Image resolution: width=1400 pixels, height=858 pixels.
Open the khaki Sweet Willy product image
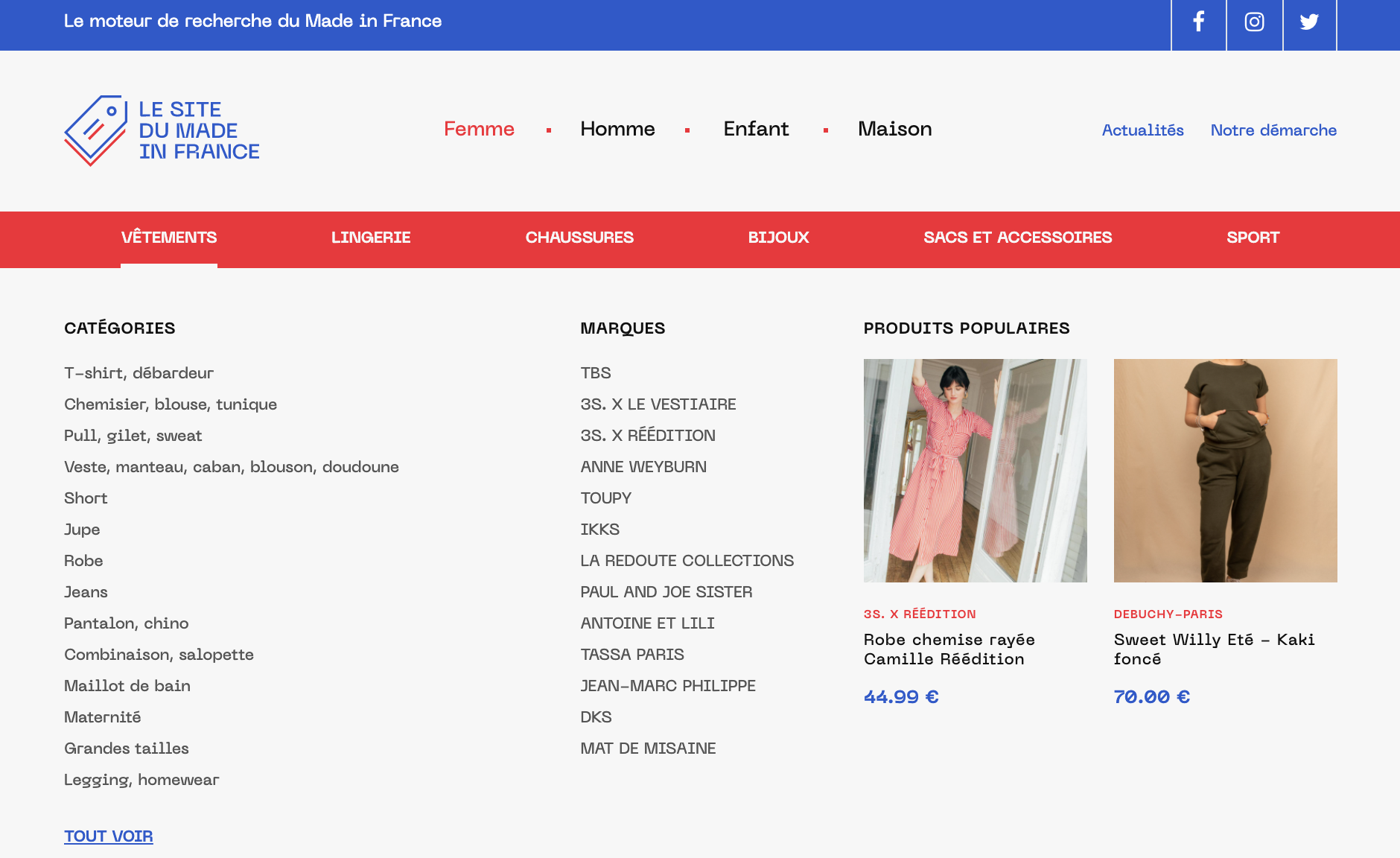[1225, 471]
